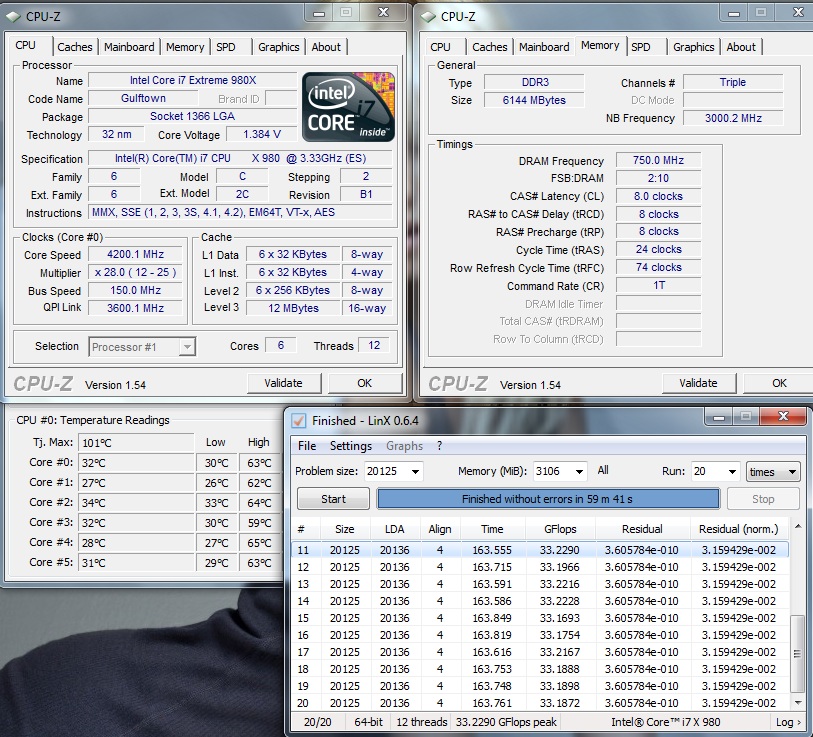This screenshot has height=737, width=813.
Task: Switch to Memory tab in left CPU-Z
Action: tap(185, 47)
